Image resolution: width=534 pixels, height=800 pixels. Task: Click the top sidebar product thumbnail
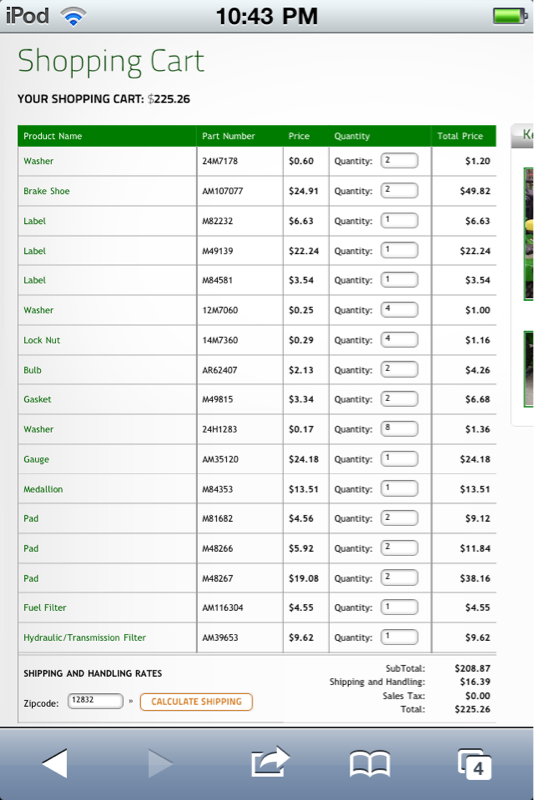pyautogui.click(x=528, y=234)
